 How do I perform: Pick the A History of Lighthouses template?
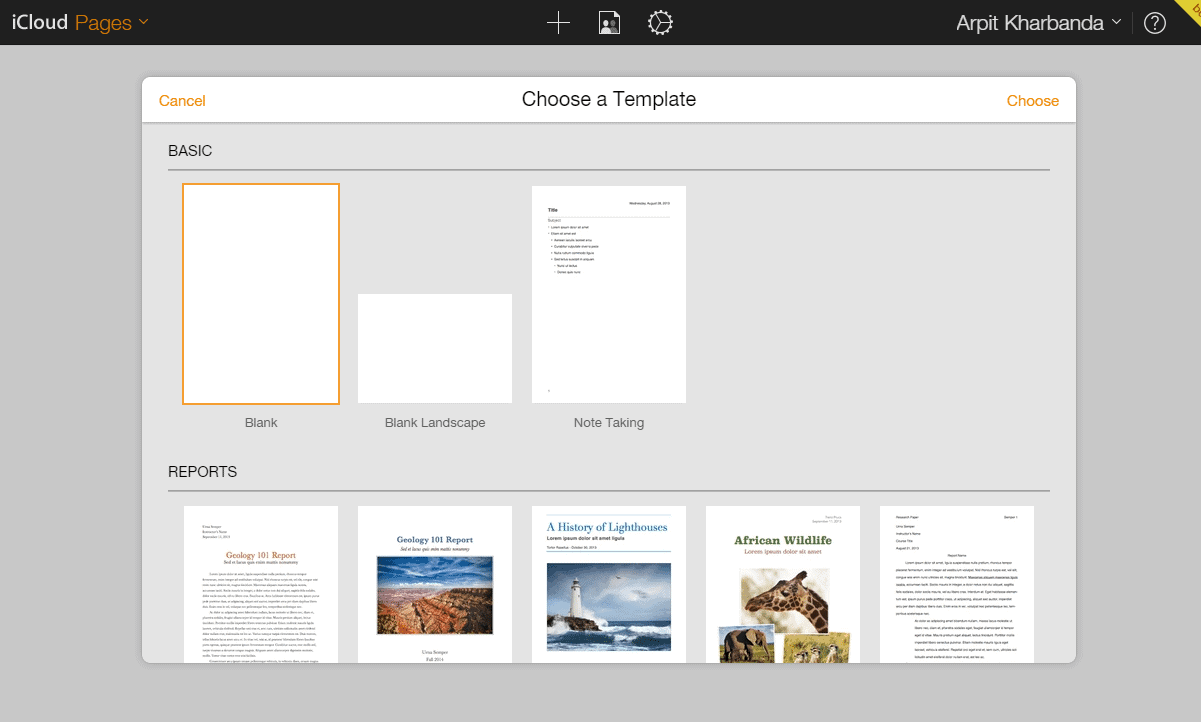click(x=609, y=583)
